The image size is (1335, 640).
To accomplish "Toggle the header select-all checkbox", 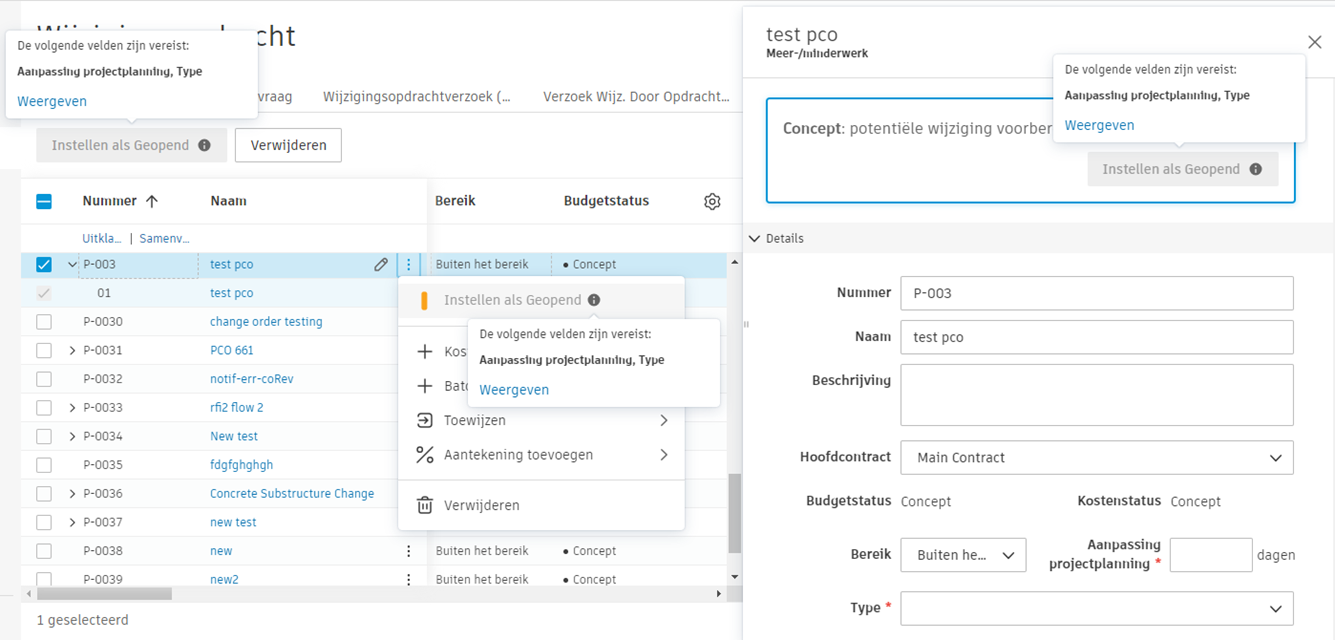I will 44,201.
